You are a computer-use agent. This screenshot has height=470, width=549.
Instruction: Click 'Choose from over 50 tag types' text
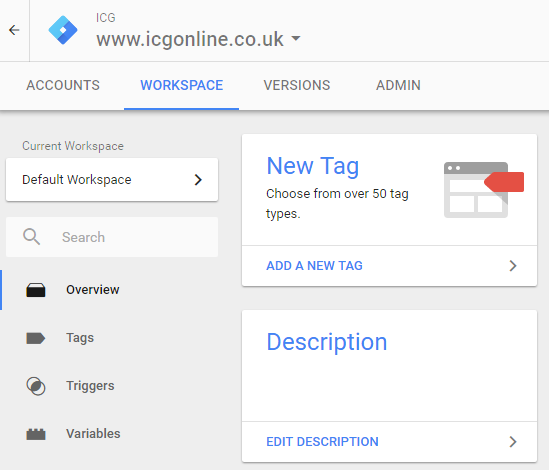click(x=337, y=203)
